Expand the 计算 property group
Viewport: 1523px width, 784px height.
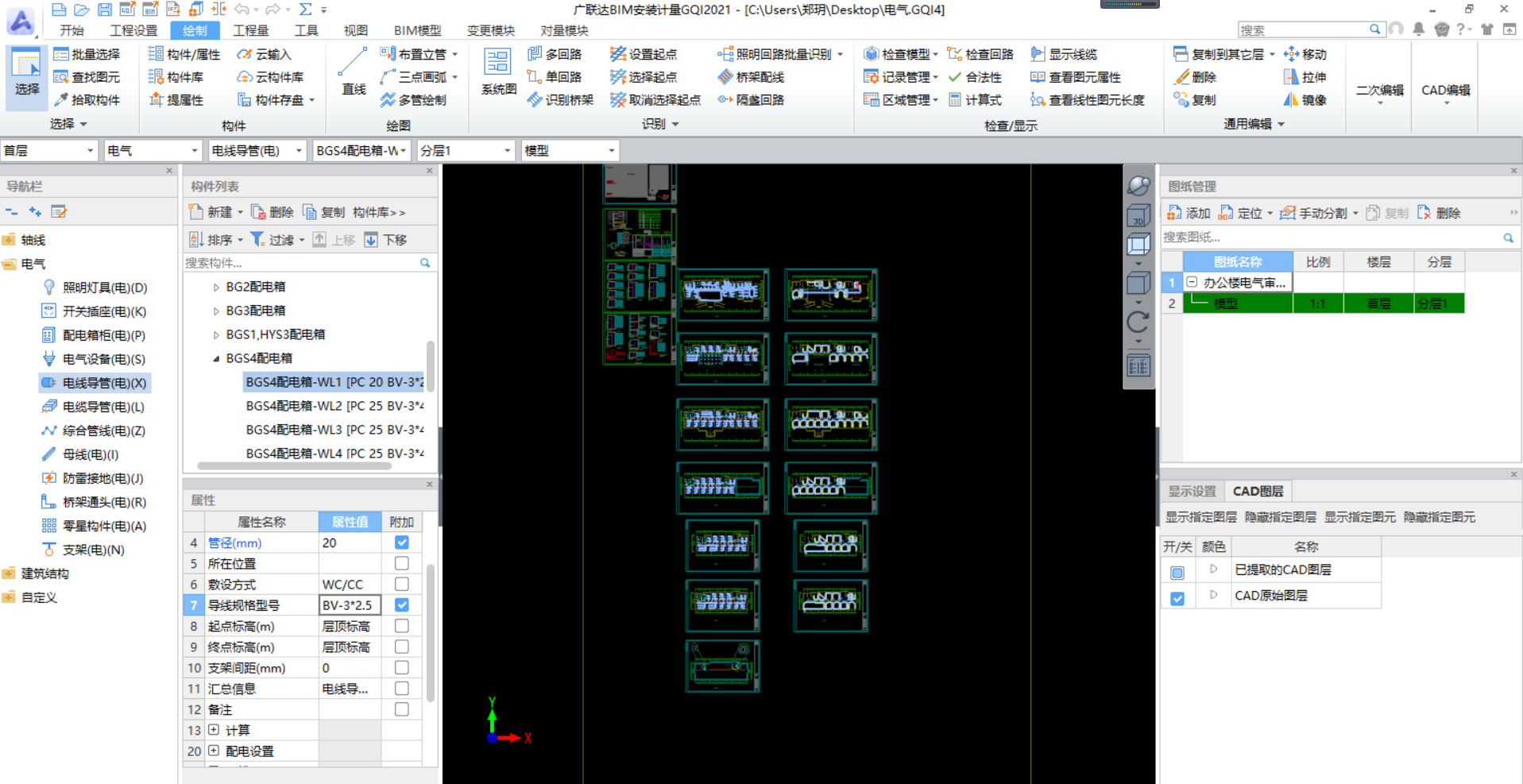tap(214, 729)
